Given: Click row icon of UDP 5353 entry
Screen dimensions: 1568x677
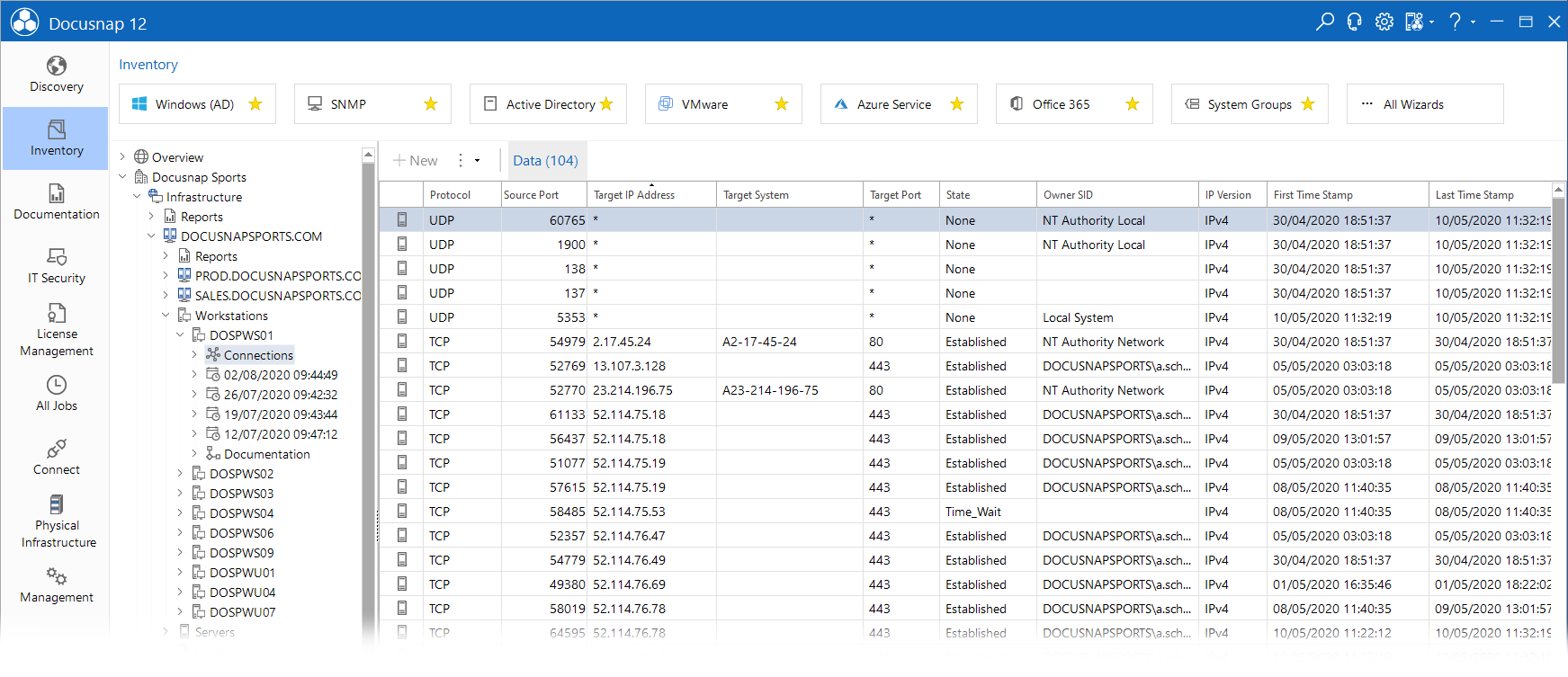Looking at the screenshot, I should point(402,317).
